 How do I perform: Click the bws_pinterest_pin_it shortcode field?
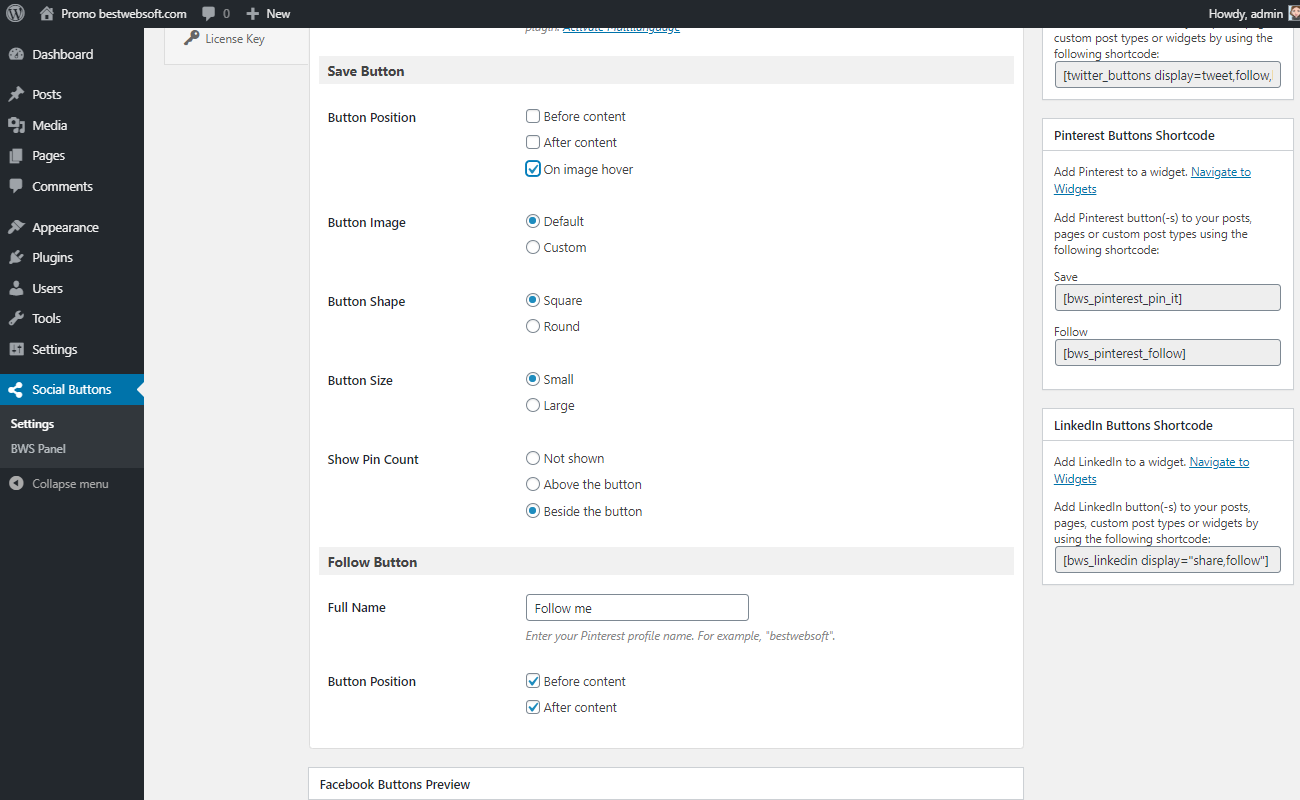tap(1168, 298)
